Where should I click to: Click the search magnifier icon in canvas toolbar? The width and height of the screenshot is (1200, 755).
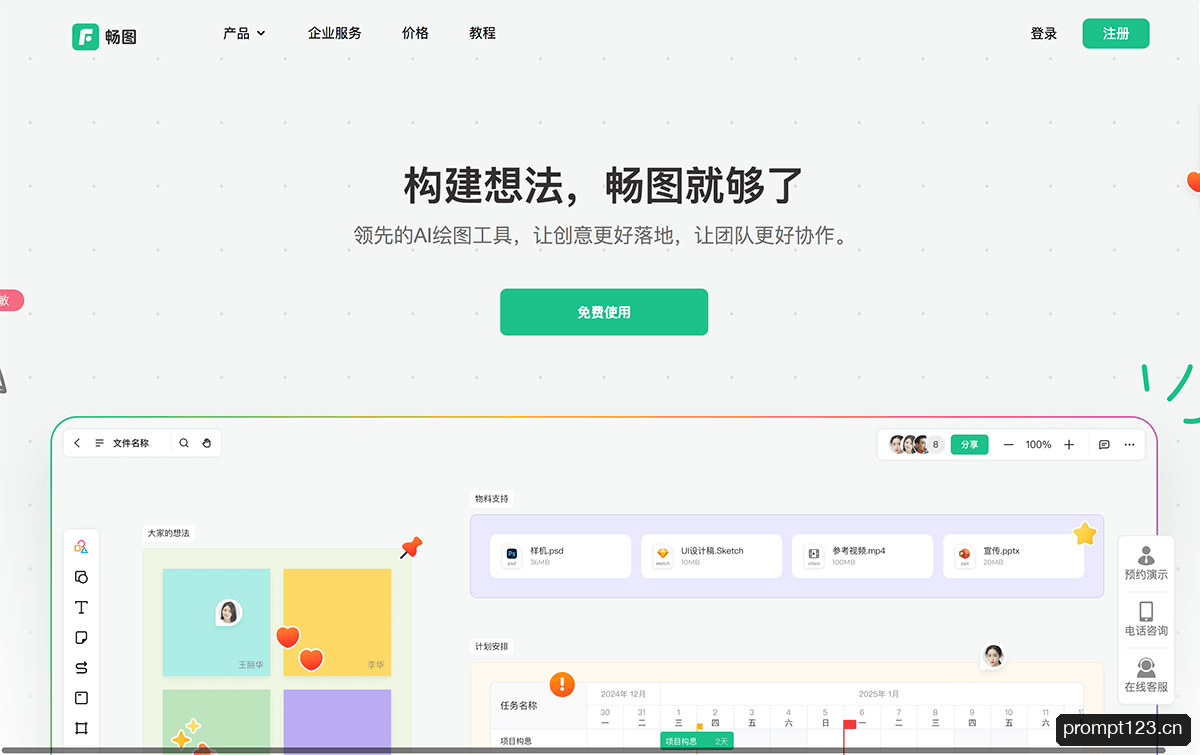pos(184,443)
